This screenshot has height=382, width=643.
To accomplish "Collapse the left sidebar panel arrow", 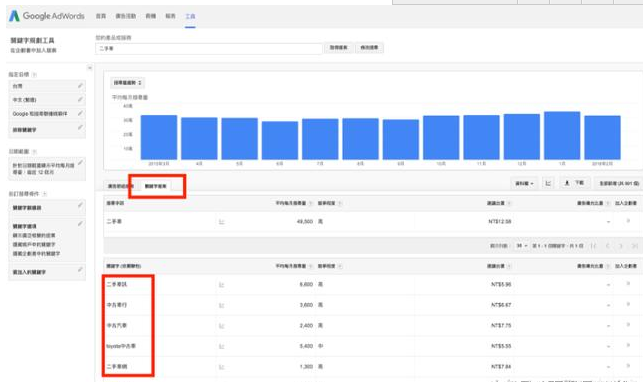I will [90, 68].
